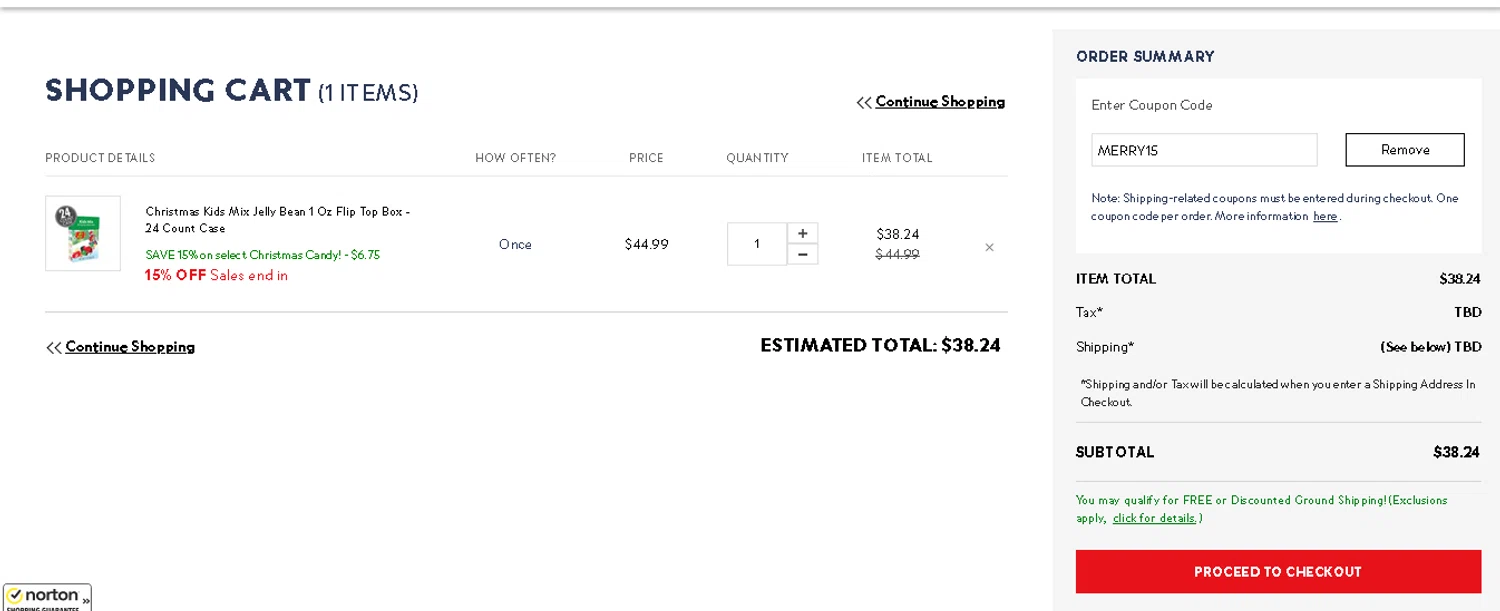Remove the applied MERRY15 coupon
1500x611 pixels.
[x=1405, y=150]
